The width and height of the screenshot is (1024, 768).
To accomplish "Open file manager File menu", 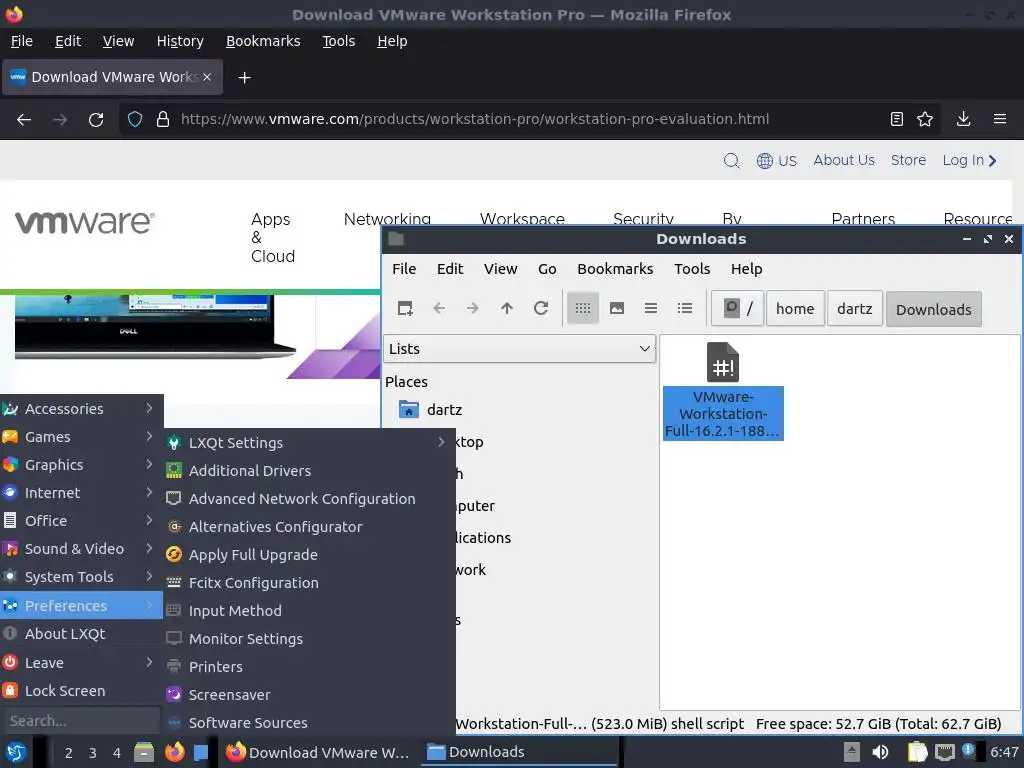I will click(404, 269).
